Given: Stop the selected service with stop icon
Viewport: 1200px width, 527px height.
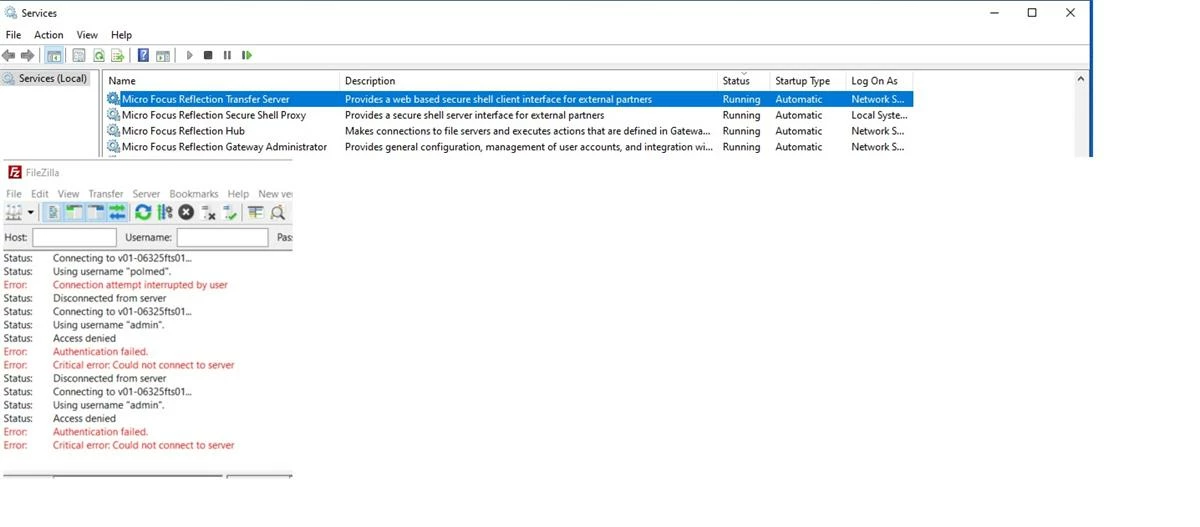Looking at the screenshot, I should (208, 55).
